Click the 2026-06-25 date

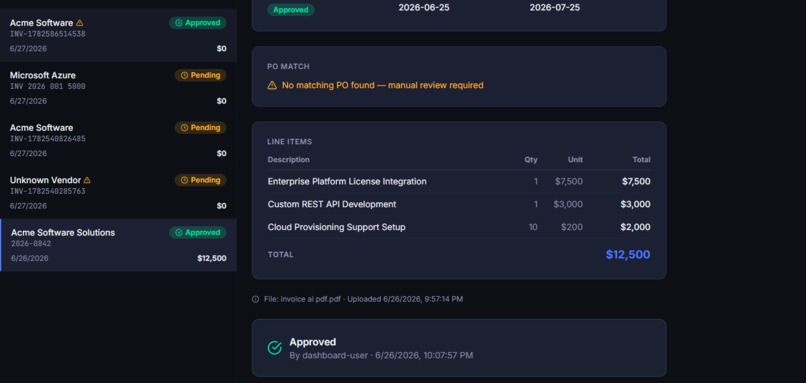pyautogui.click(x=424, y=8)
